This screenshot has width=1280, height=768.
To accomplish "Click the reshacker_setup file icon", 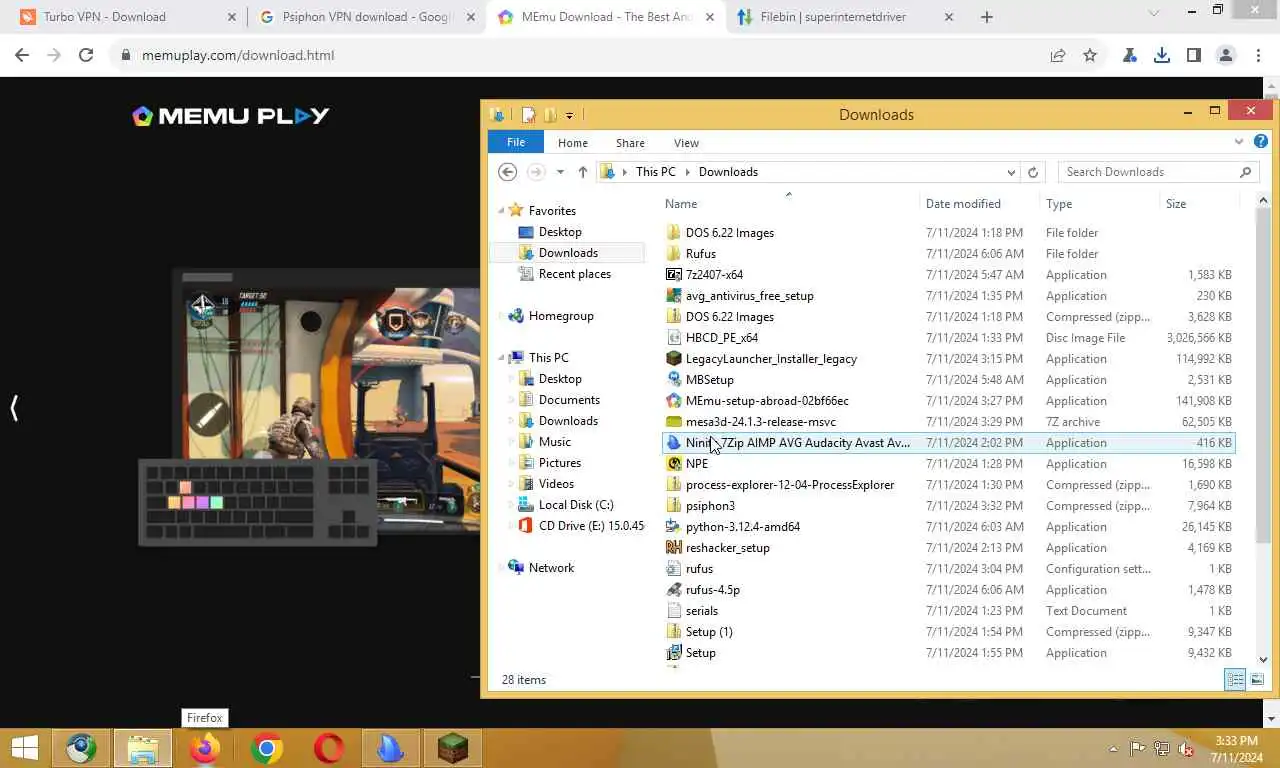I will [674, 547].
